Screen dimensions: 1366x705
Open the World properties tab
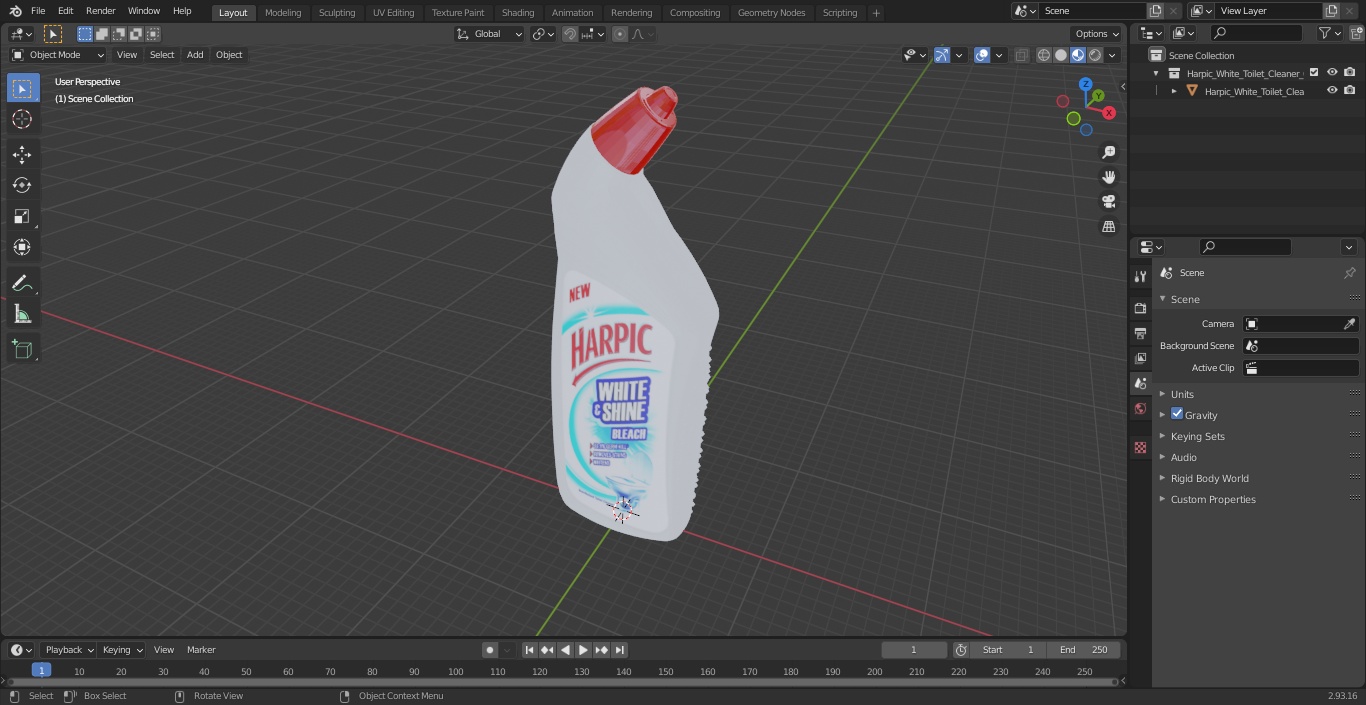(1140, 408)
